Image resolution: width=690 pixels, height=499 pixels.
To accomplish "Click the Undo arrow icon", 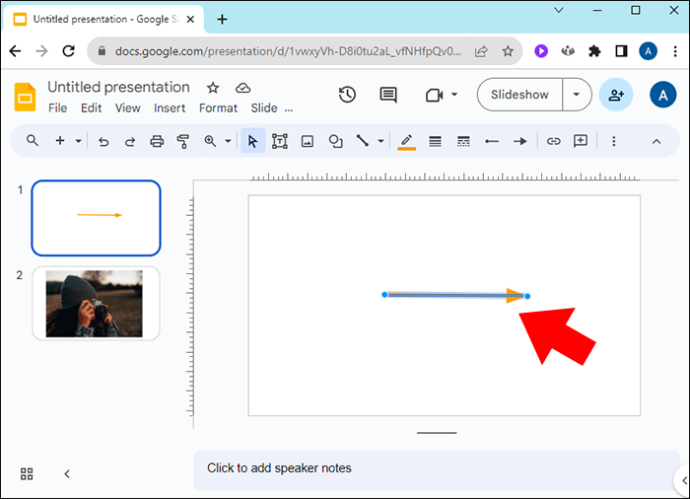I will 103,141.
